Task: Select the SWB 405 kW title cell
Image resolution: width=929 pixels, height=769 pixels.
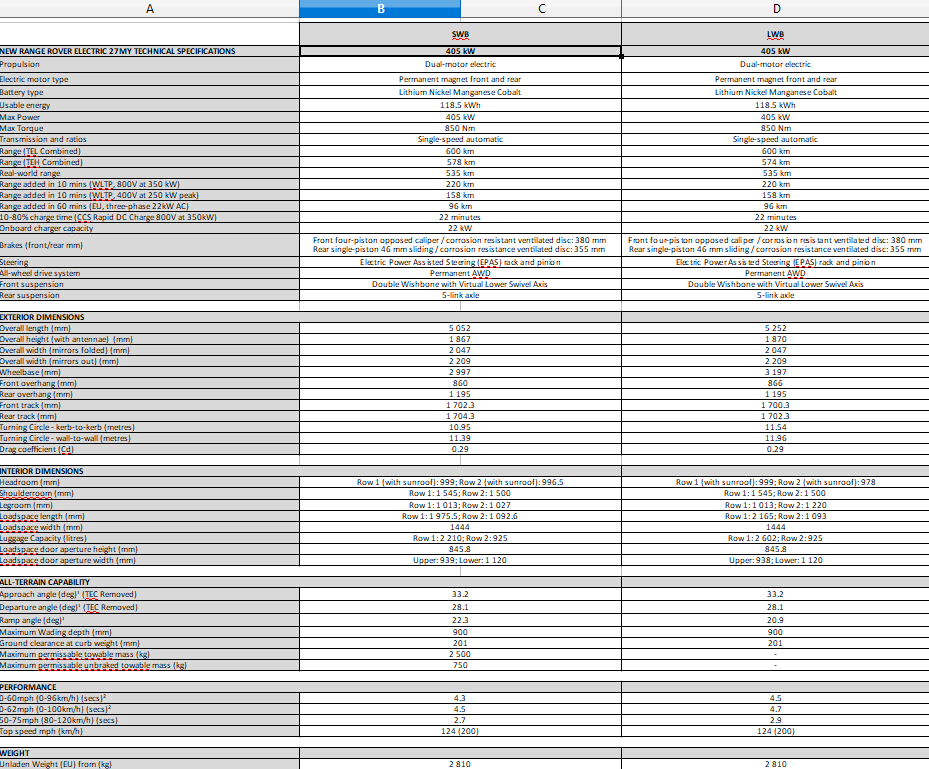Action: pyautogui.click(x=460, y=51)
